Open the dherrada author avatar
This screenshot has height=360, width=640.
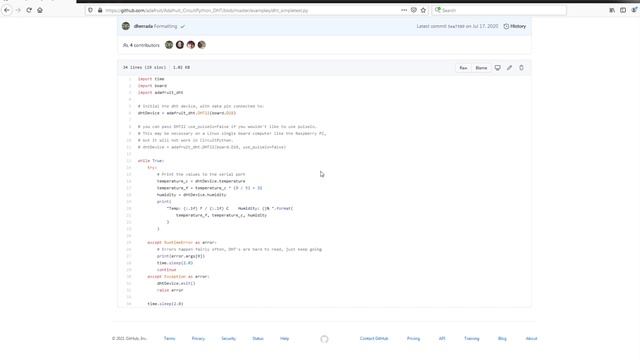tap(126, 26)
